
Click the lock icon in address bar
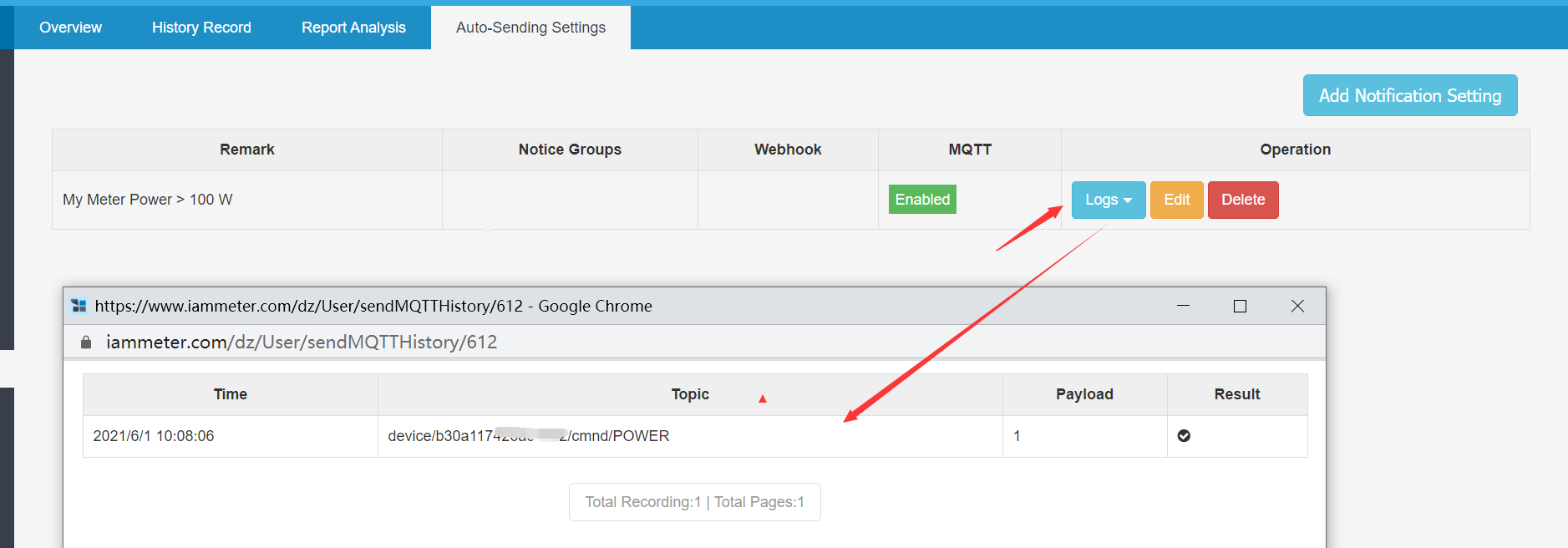click(x=85, y=342)
